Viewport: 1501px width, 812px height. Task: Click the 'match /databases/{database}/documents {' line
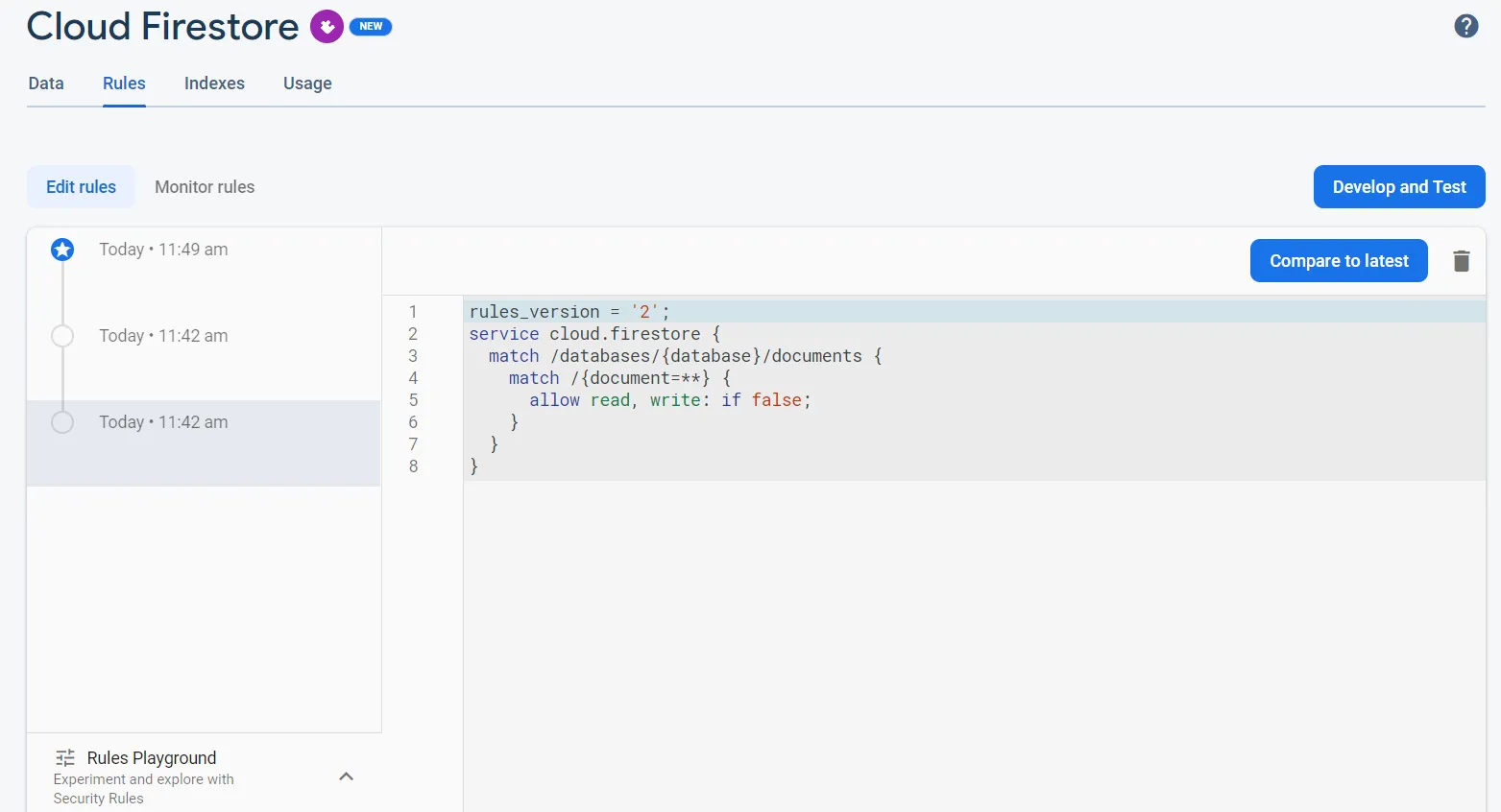click(685, 356)
